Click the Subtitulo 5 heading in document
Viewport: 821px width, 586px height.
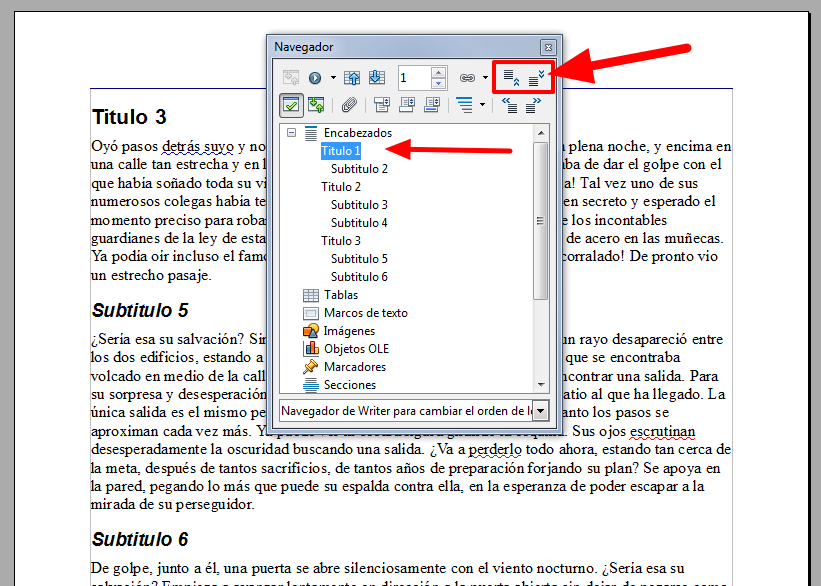(x=140, y=311)
